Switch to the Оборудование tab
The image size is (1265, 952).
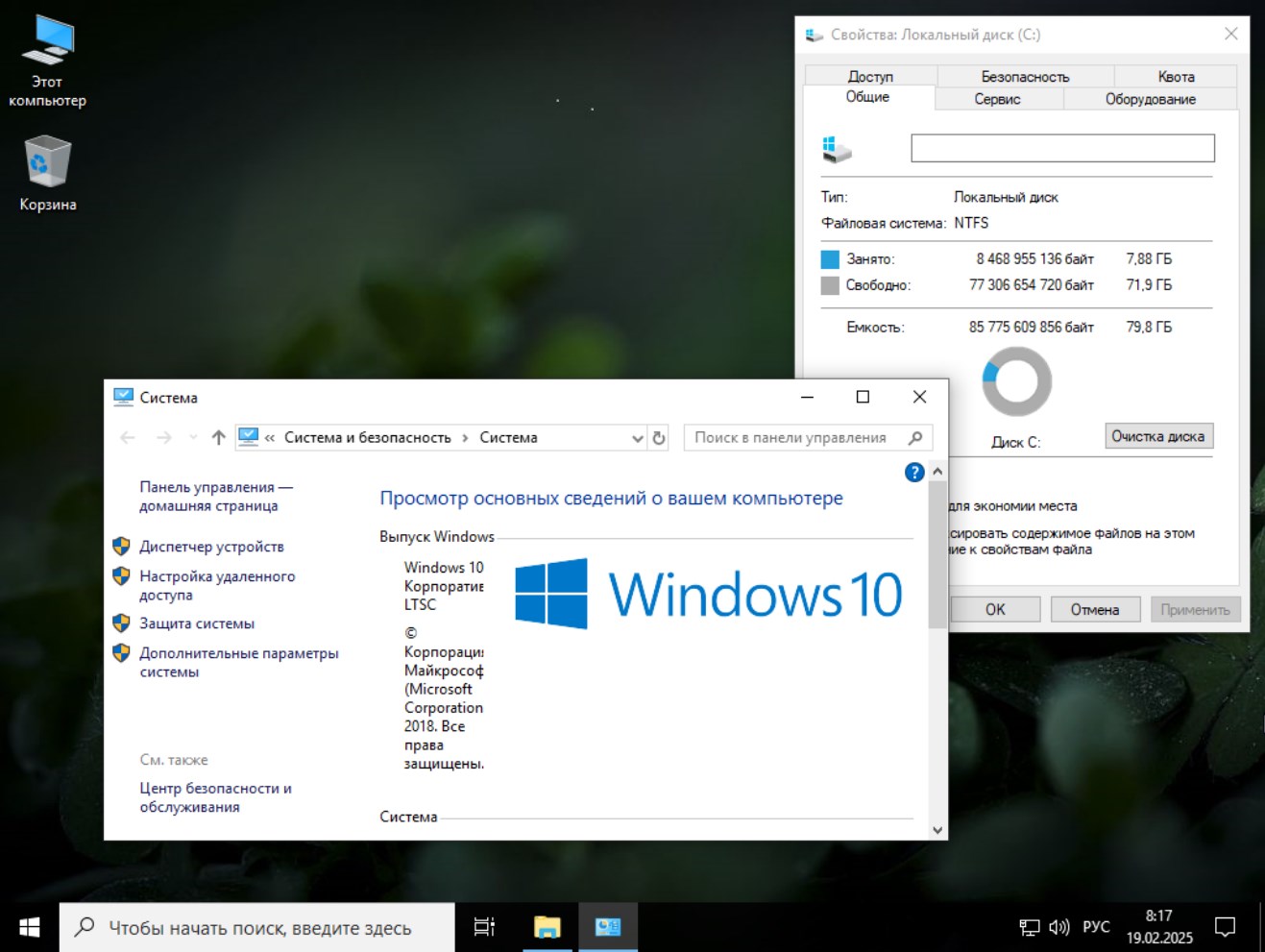coord(1150,98)
